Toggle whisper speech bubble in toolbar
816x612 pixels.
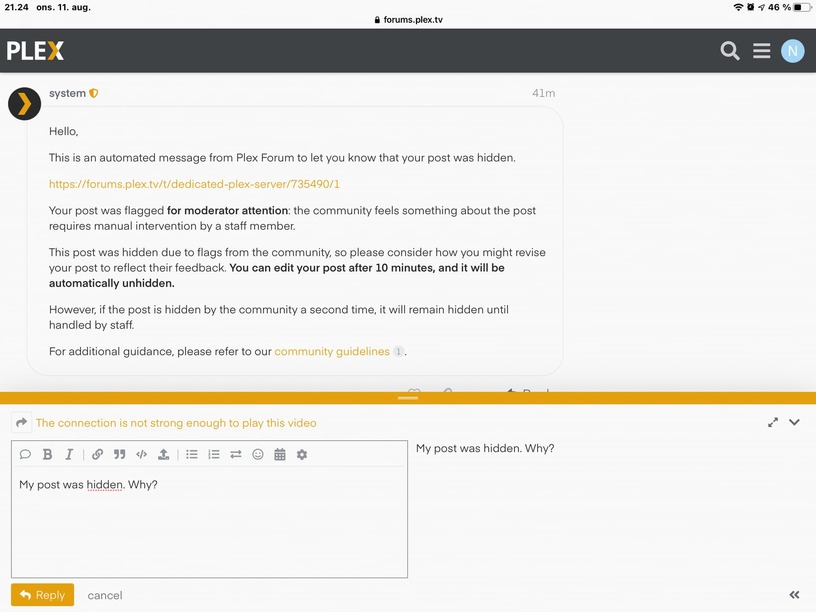pyautogui.click(x=25, y=454)
